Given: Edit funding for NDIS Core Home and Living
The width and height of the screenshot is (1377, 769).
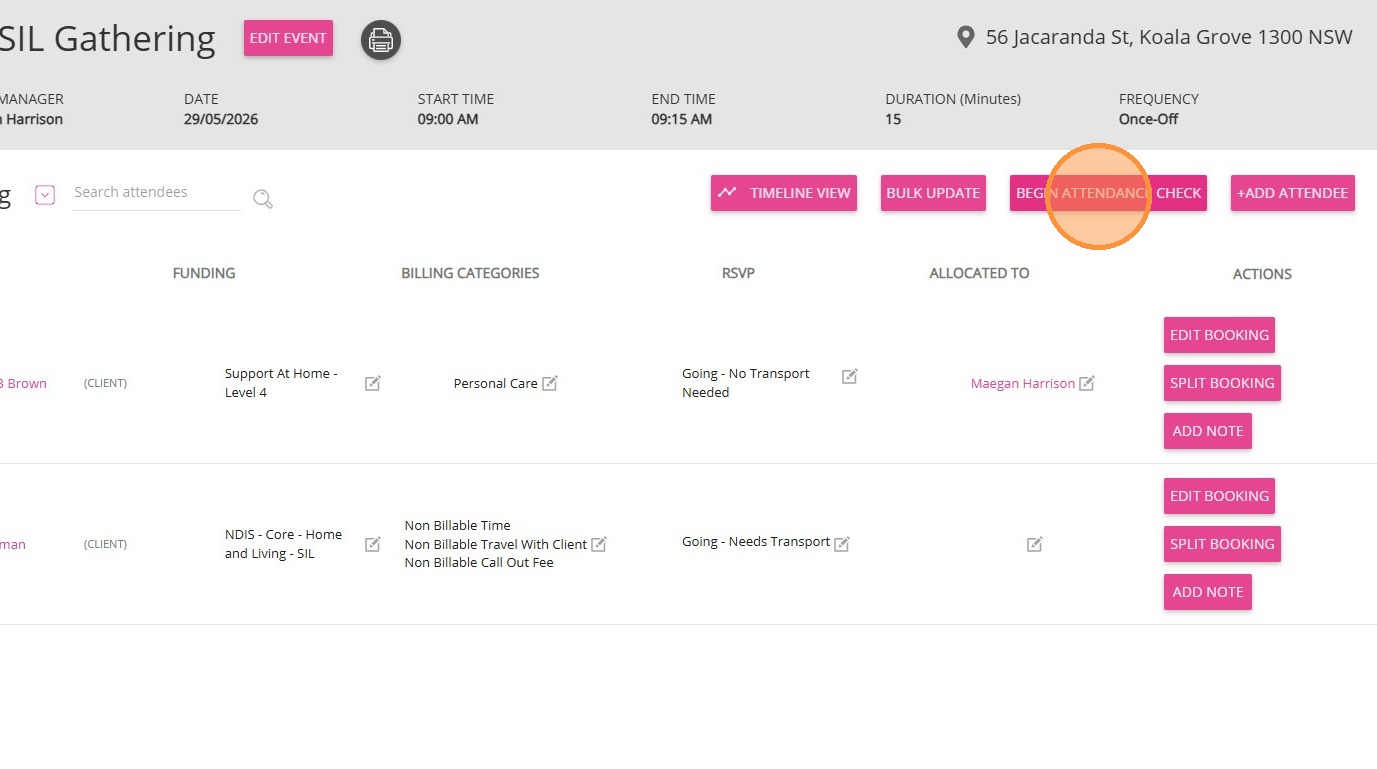Looking at the screenshot, I should (x=373, y=544).
